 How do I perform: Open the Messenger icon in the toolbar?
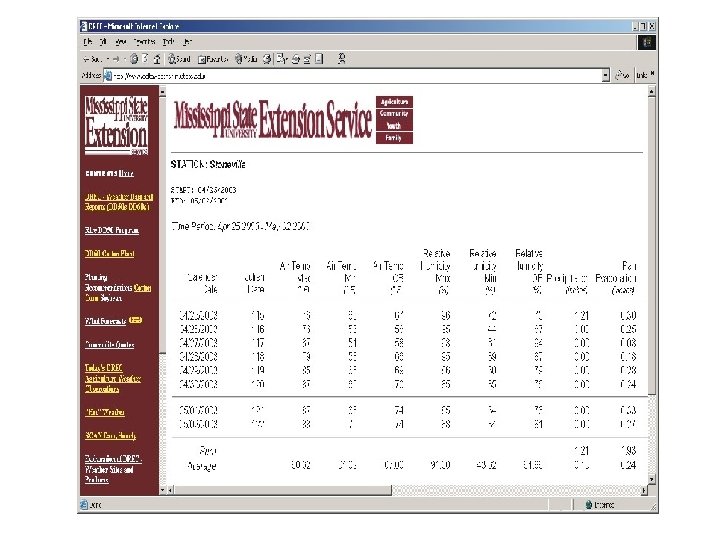[x=341, y=58]
